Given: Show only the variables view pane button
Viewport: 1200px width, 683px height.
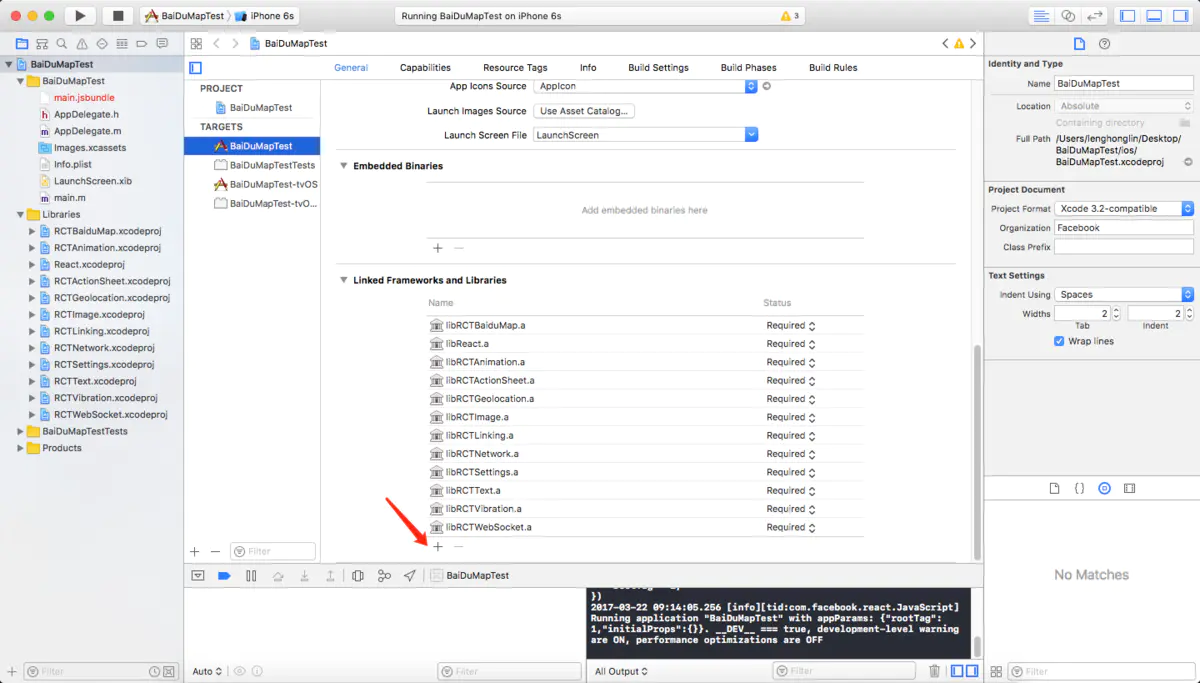Looking at the screenshot, I should (957, 671).
